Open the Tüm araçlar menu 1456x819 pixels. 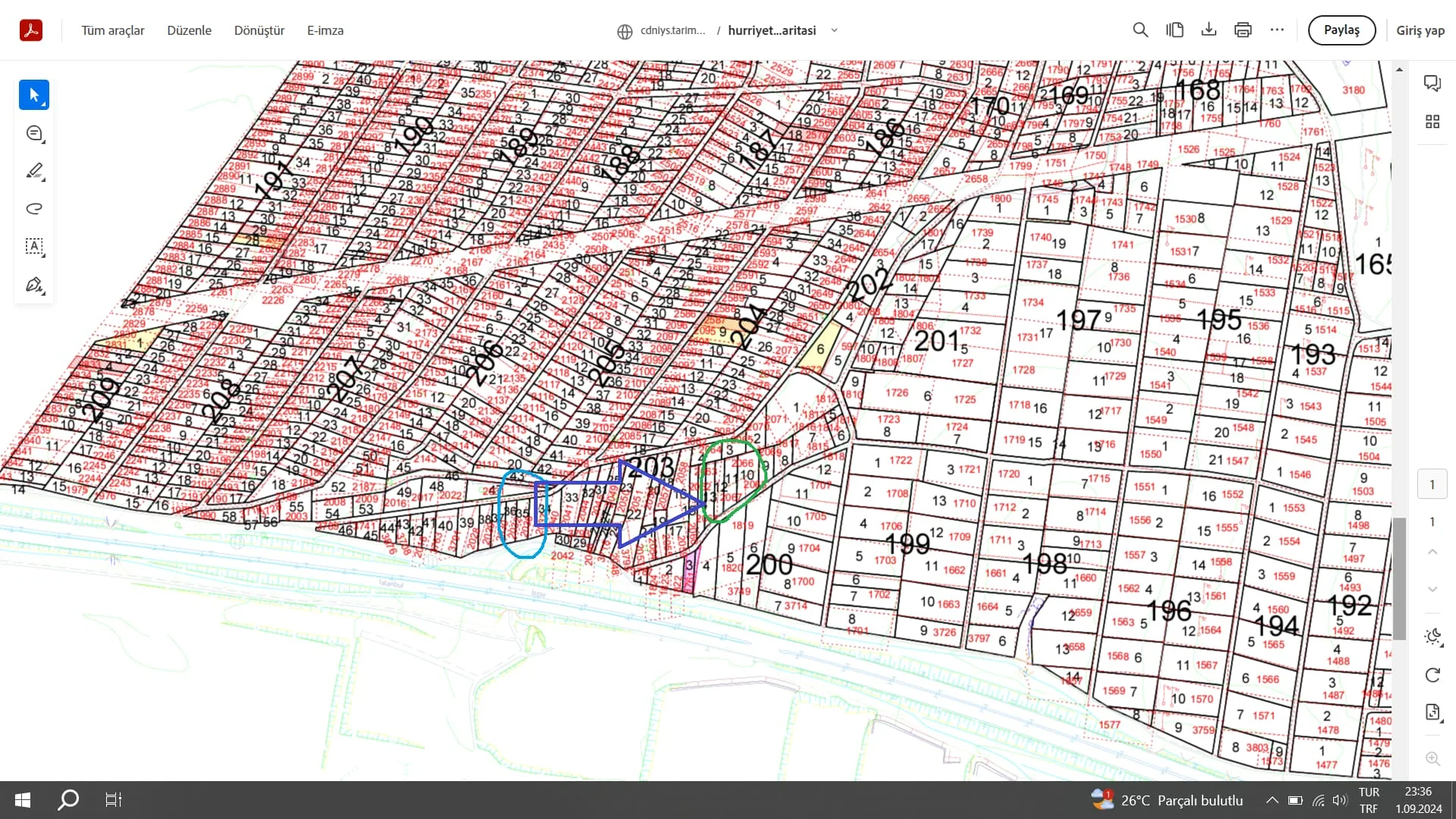click(x=112, y=30)
